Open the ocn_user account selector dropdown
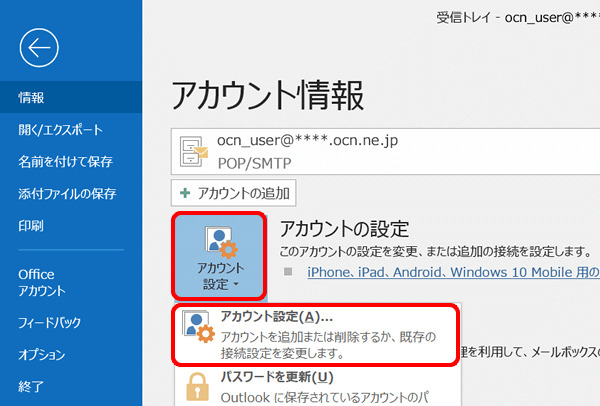Viewport: 600px width, 406px height. tap(385, 152)
